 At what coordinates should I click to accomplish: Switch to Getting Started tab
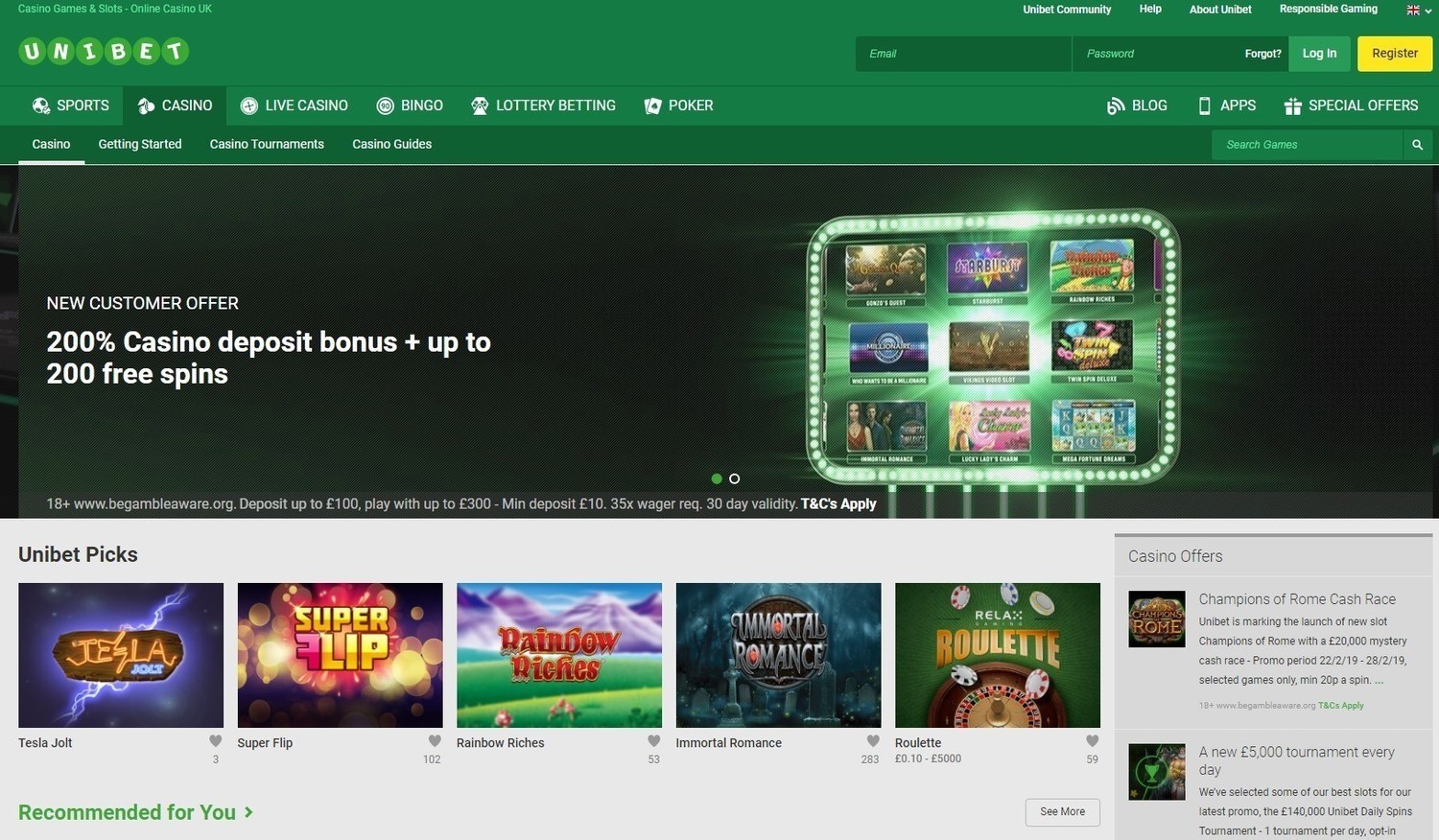[x=140, y=144]
